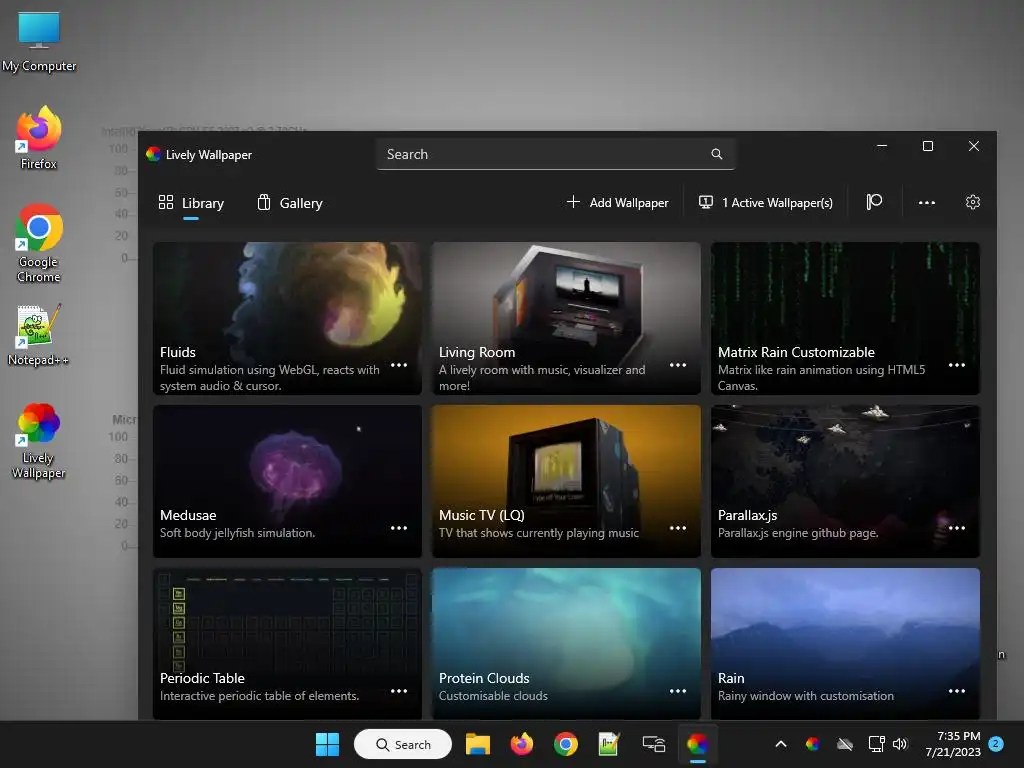Image resolution: width=1024 pixels, height=768 pixels.
Task: Open Notepad++ from the taskbar
Action: pos(609,744)
